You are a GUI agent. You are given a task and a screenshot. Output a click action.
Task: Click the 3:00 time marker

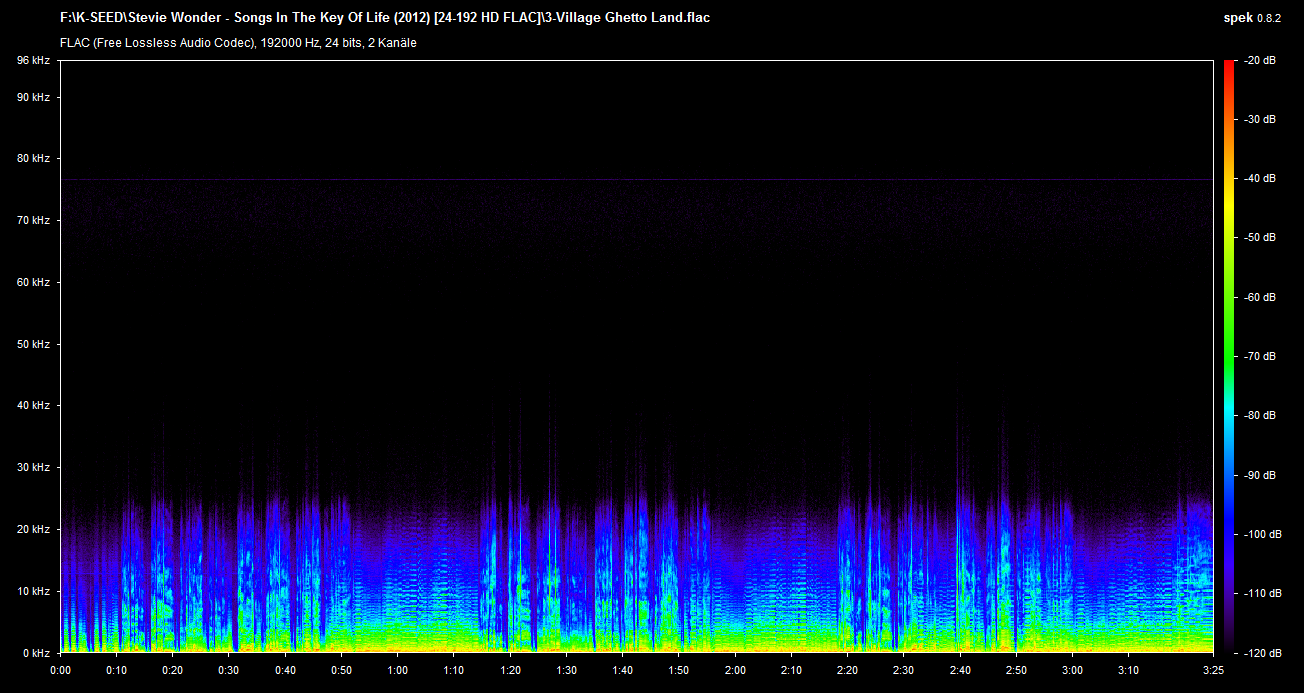[1073, 670]
